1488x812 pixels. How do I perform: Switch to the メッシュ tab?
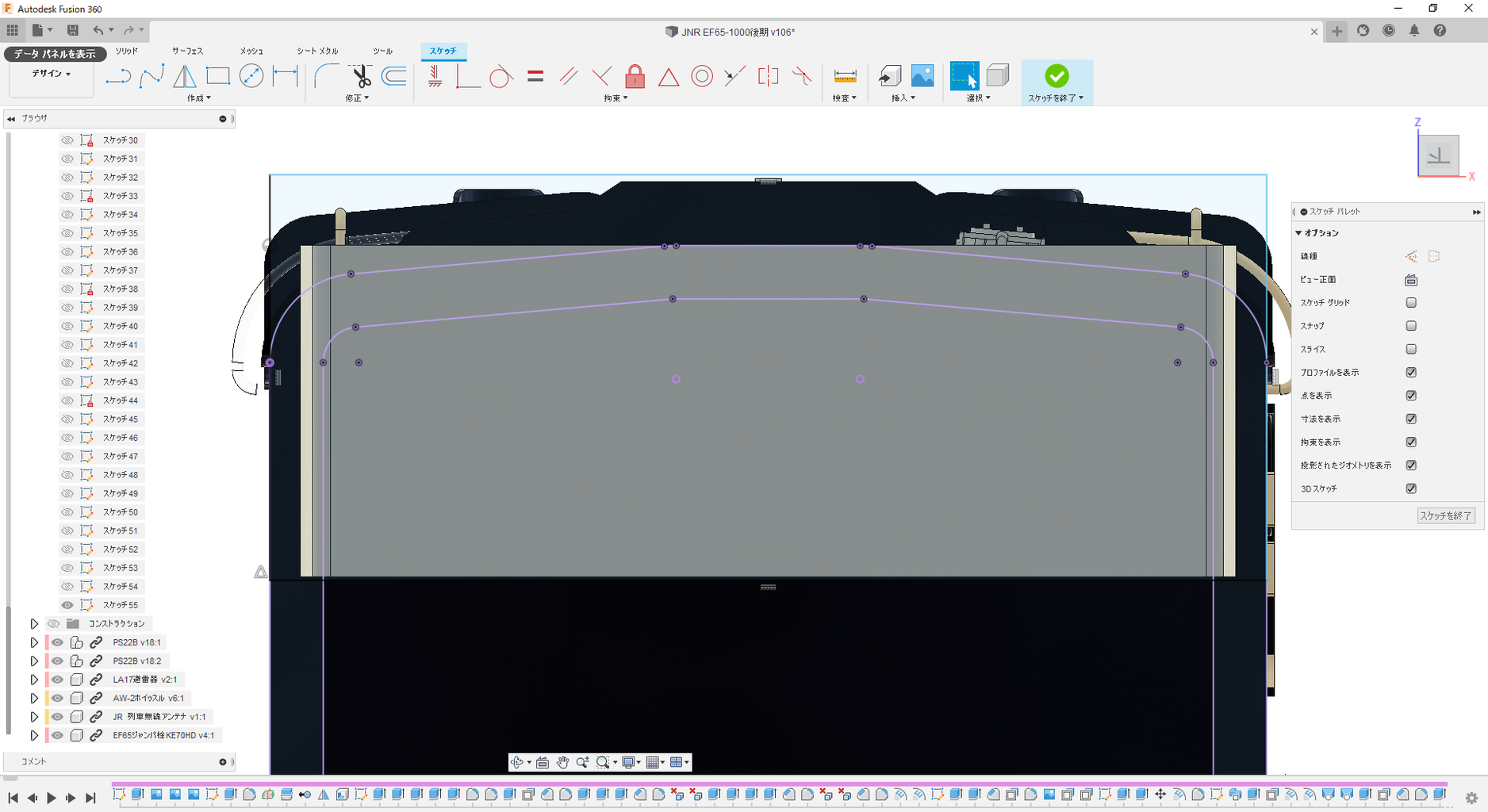tap(251, 51)
